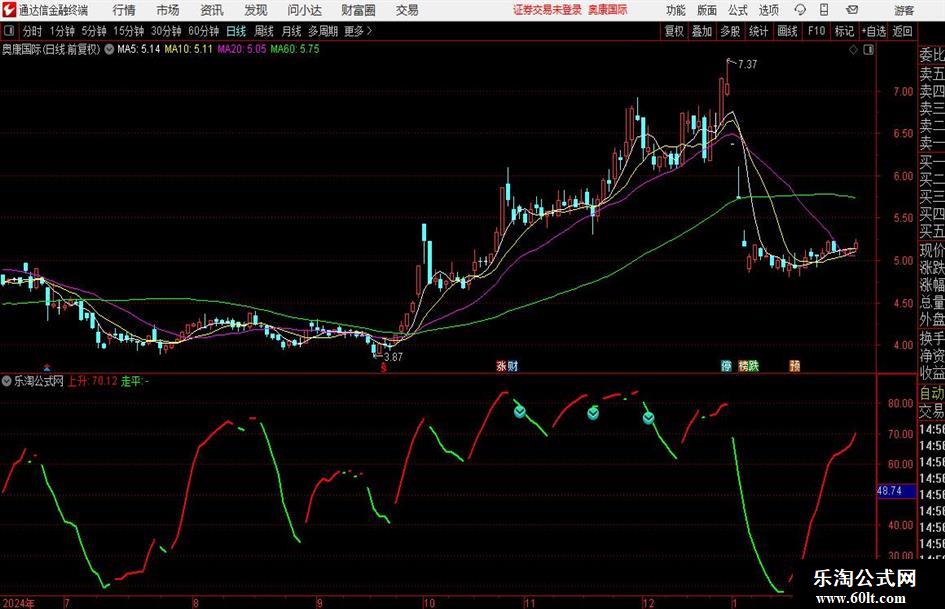945x609 pixels.
Task: Open the 交易 menu
Action: pyautogui.click(x=407, y=10)
